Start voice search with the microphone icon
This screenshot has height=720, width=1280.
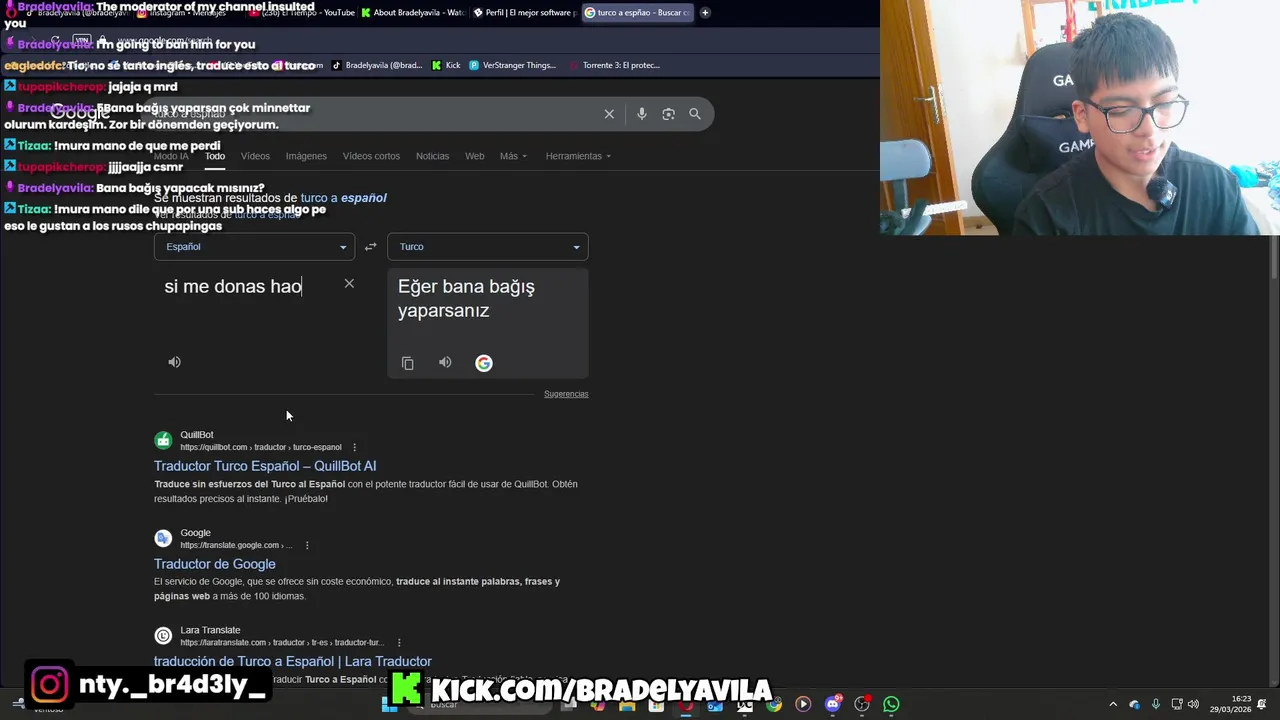coord(642,114)
